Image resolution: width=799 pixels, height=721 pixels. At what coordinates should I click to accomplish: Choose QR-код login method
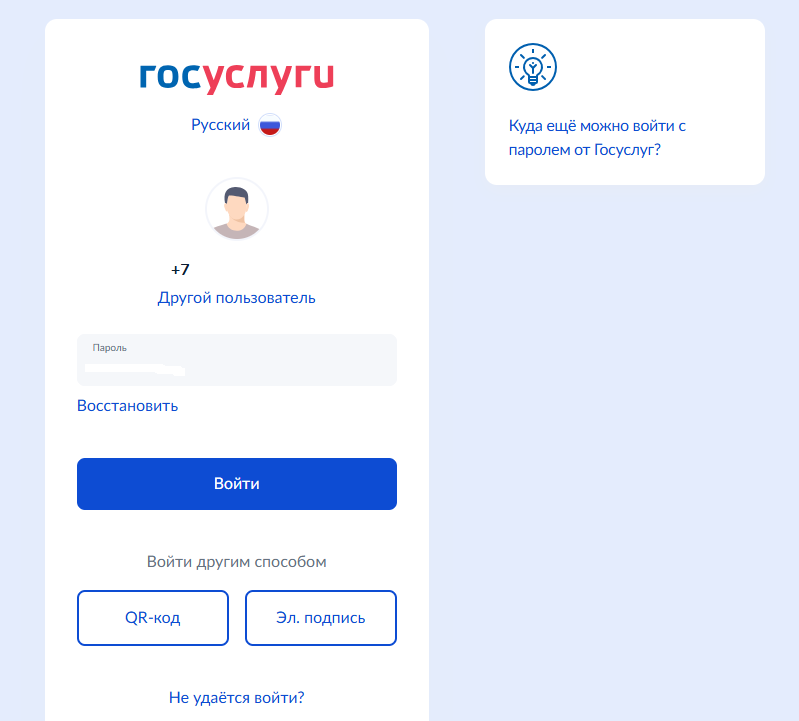point(153,618)
